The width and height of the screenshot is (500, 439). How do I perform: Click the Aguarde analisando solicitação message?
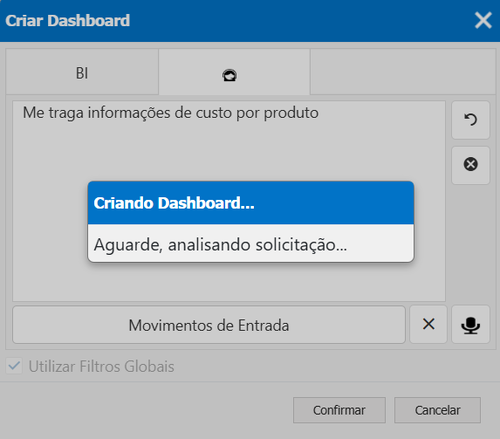[x=220, y=245]
